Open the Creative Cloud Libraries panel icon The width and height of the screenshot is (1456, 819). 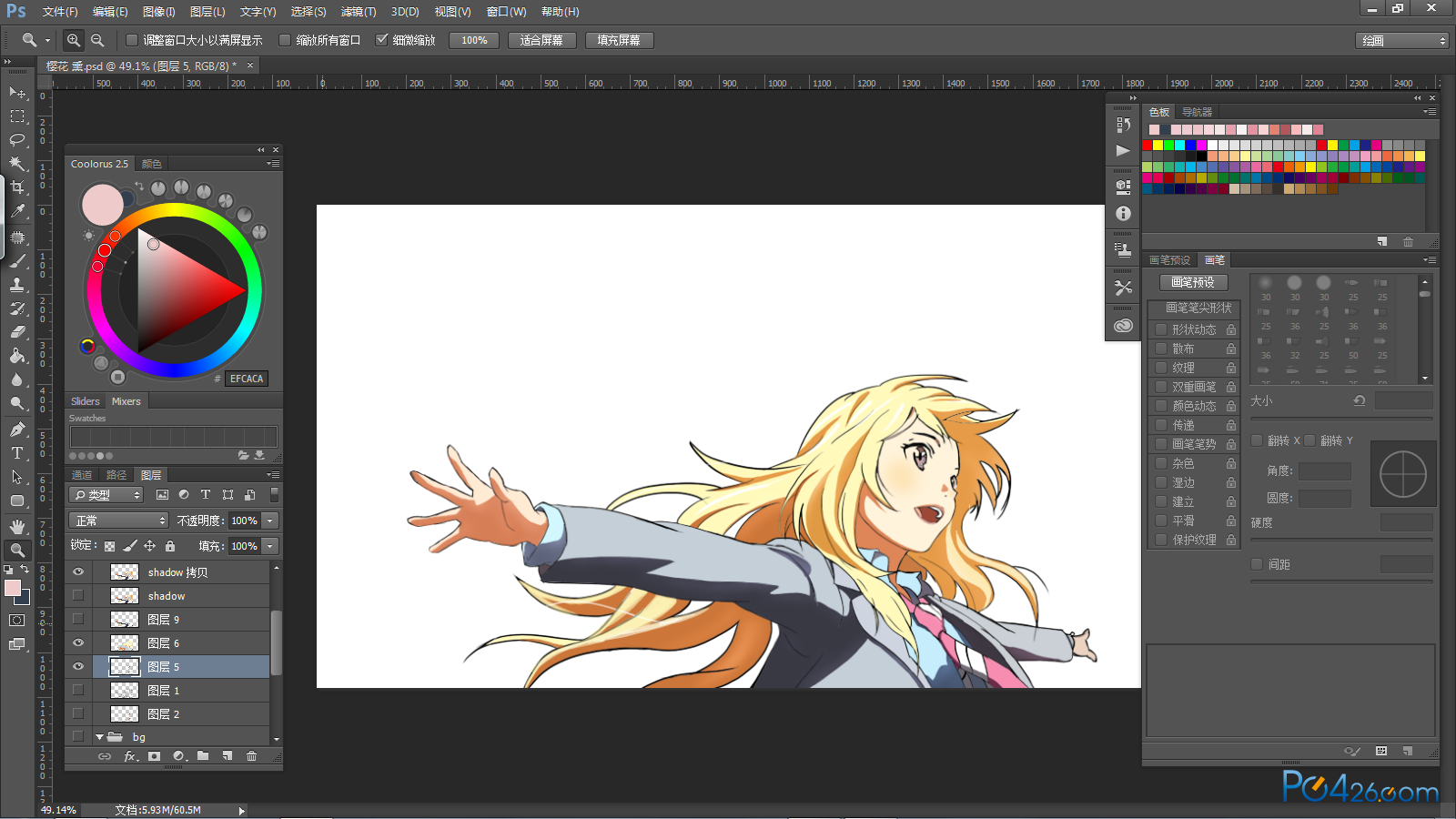click(x=1123, y=325)
